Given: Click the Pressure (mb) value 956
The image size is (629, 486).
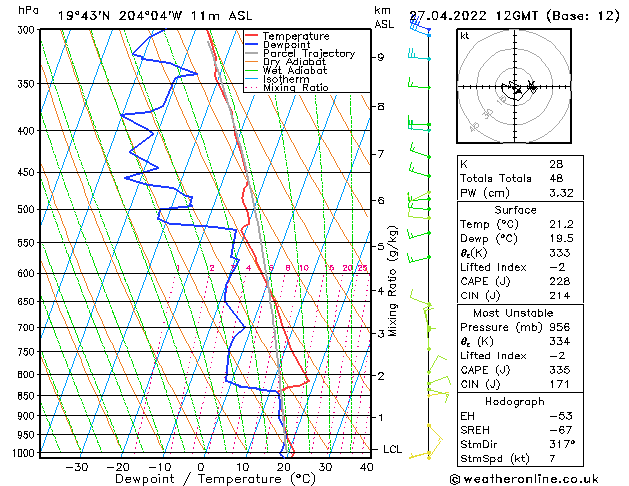Looking at the screenshot, I should click(560, 327).
